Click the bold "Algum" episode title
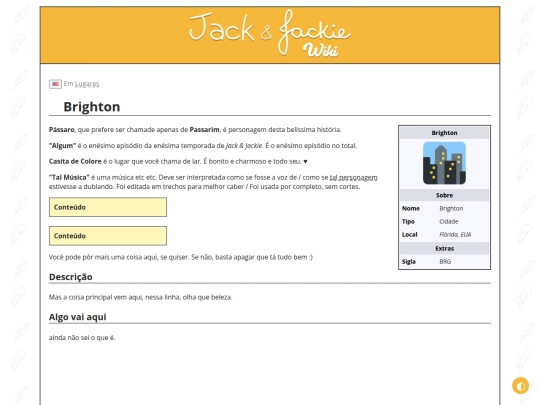Viewport: 540px width, 405px height. tap(62, 145)
